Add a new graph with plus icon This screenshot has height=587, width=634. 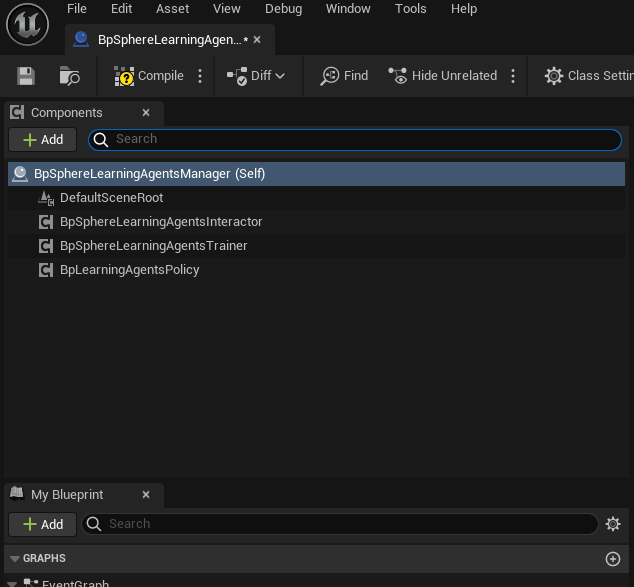click(x=613, y=559)
